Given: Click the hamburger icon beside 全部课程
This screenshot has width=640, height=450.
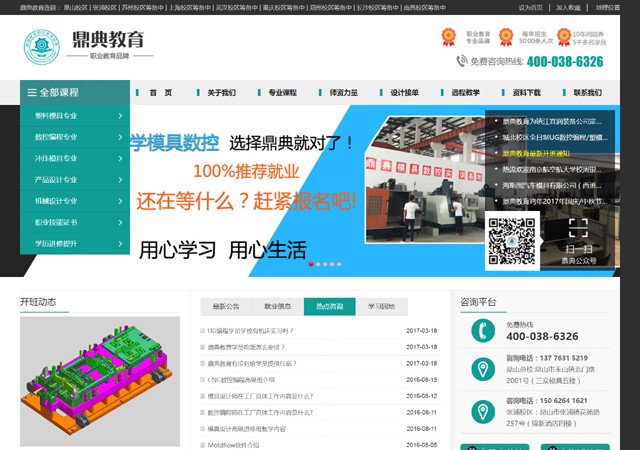Looking at the screenshot, I should (32, 92).
